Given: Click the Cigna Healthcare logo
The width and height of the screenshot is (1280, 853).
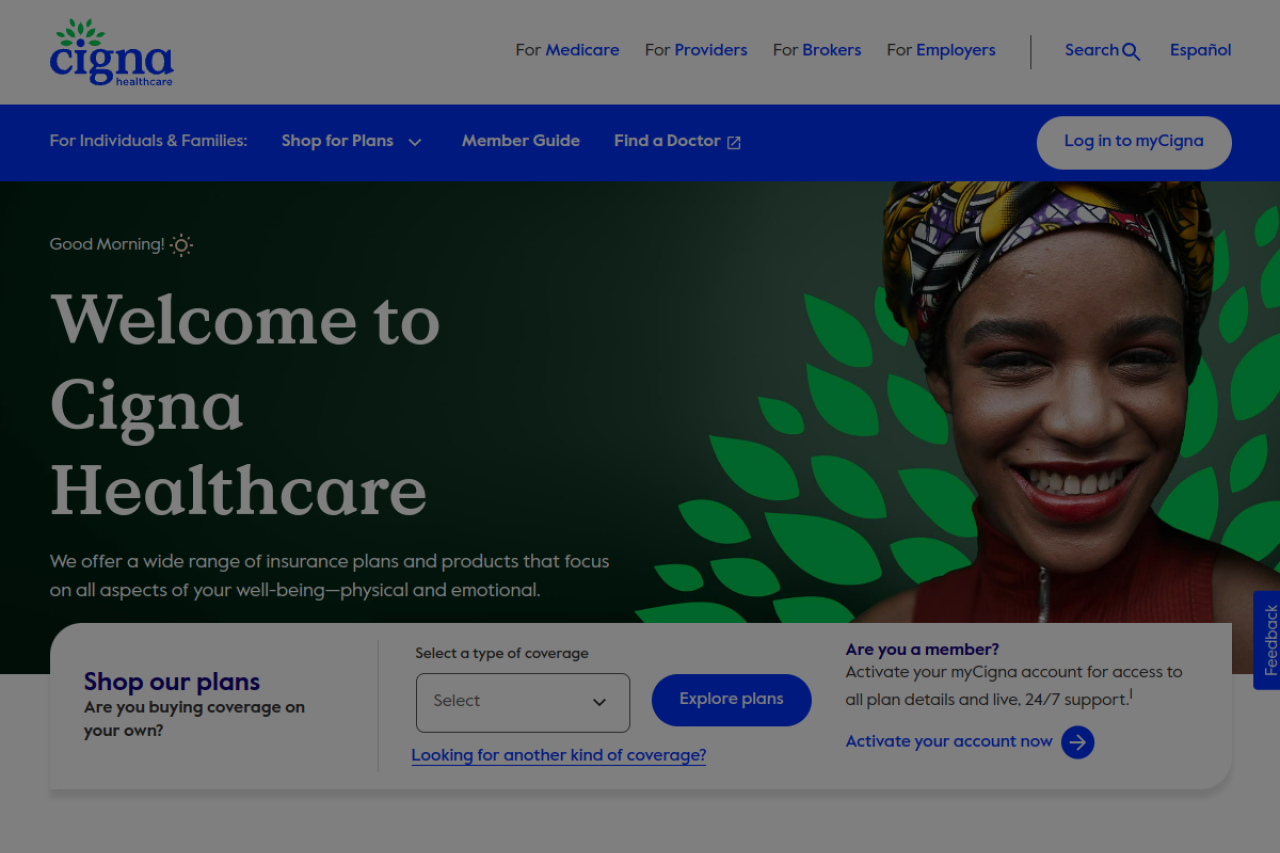Looking at the screenshot, I should pos(111,52).
